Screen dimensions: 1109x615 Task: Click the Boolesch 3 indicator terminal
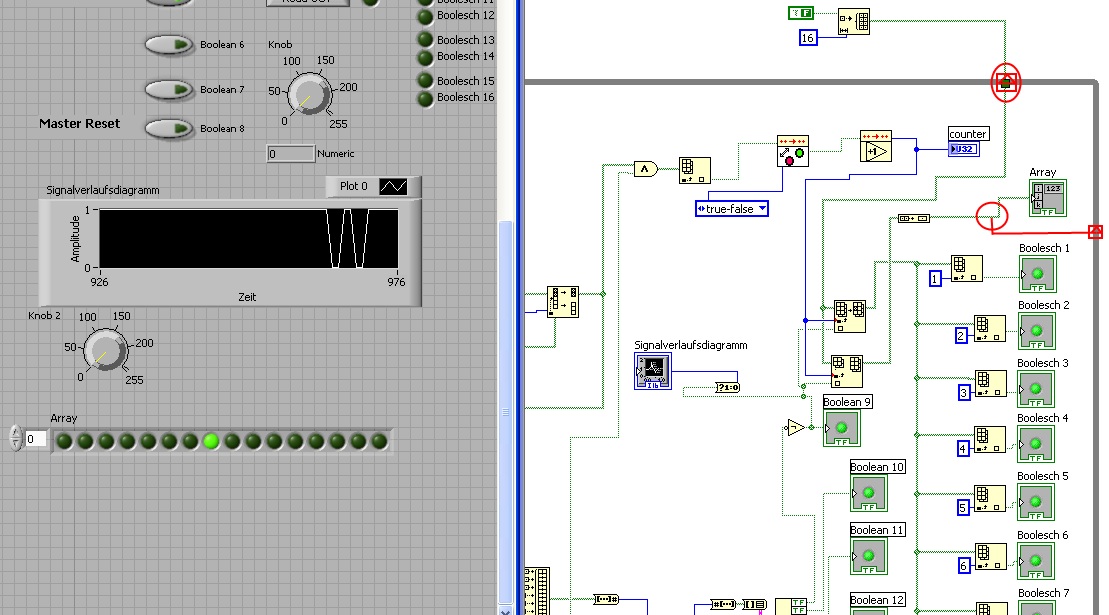(x=1036, y=388)
